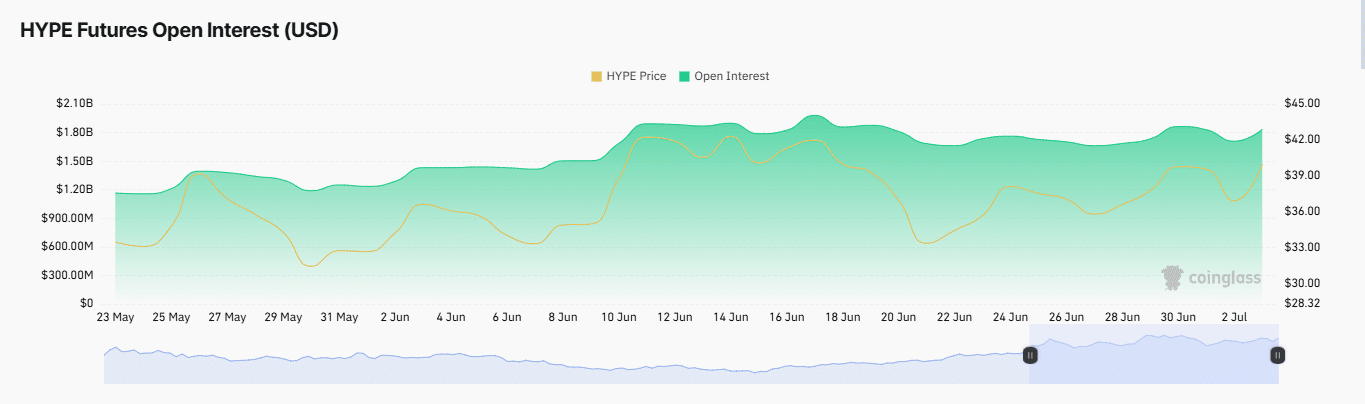Image resolution: width=1365 pixels, height=404 pixels.
Task: Click the 2 Jul x-axis date label
Action: pyautogui.click(x=1235, y=317)
